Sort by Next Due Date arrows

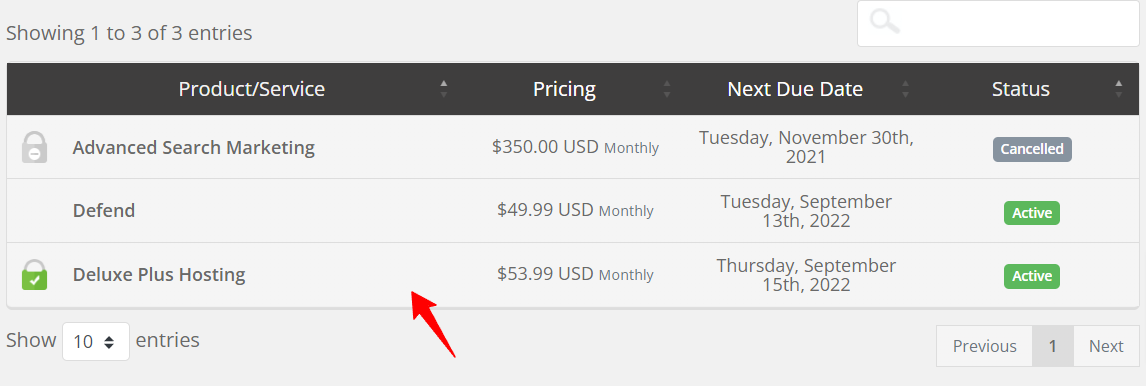(906, 89)
